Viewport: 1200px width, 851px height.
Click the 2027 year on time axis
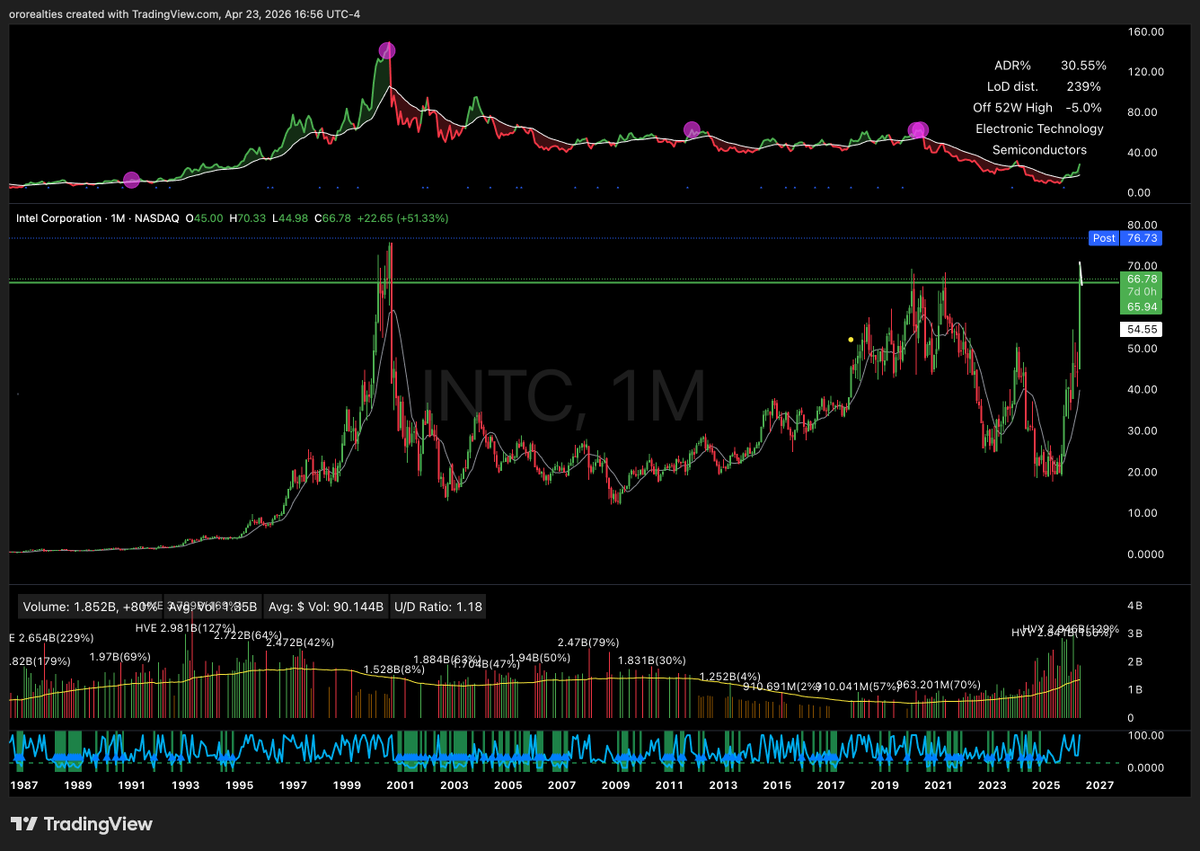pos(1098,787)
